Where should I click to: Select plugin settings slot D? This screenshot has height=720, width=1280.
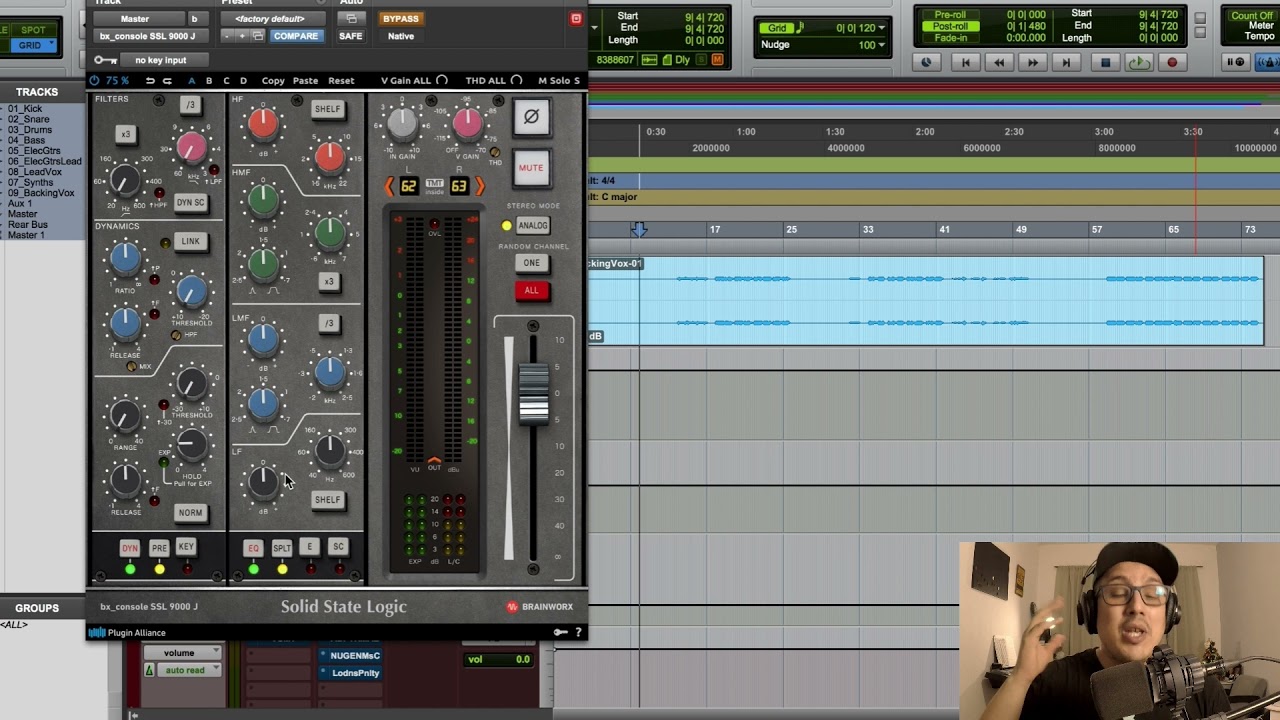coord(243,80)
